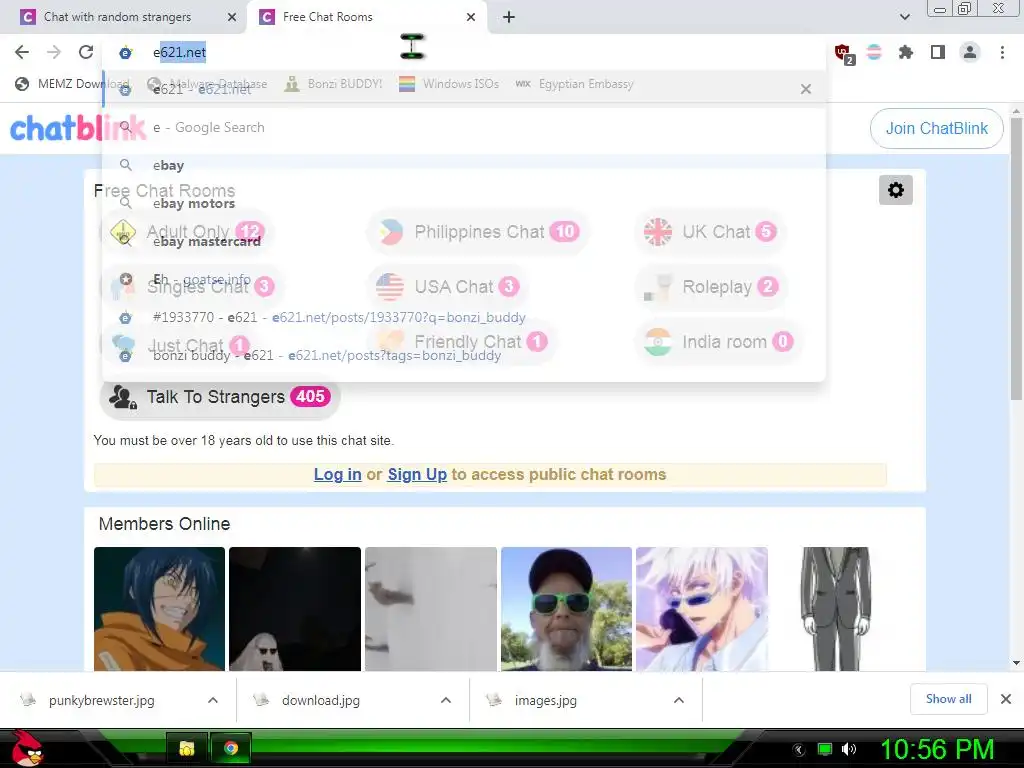
Task: Open the download.jpg file
Action: [x=320, y=700]
